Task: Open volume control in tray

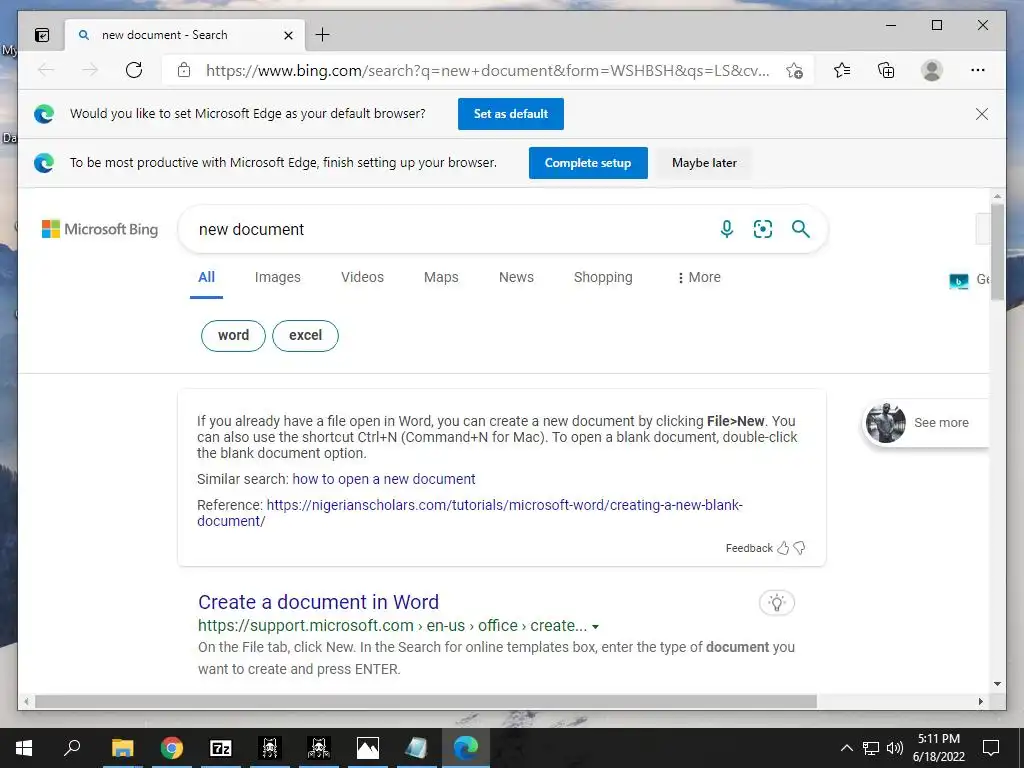Action: [x=895, y=748]
